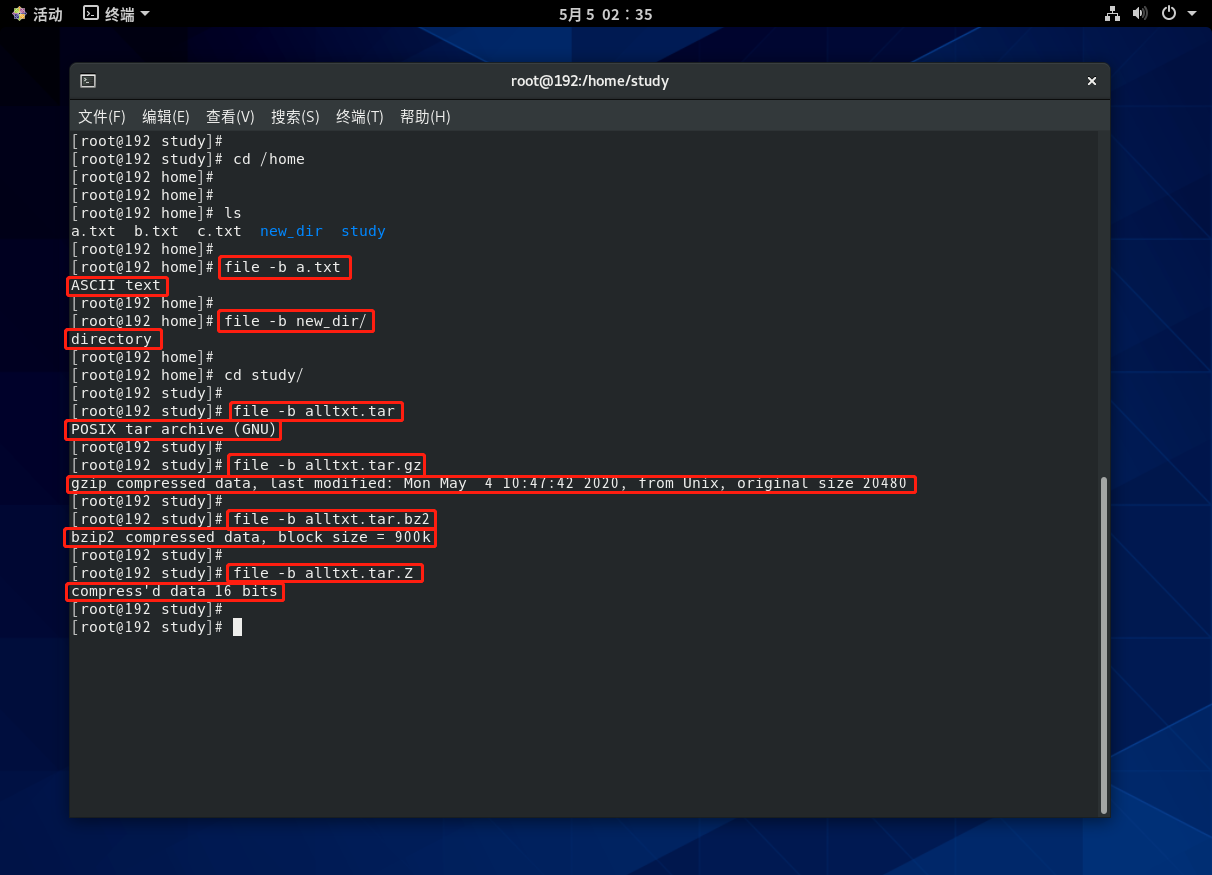This screenshot has height=875, width=1212.
Task: Open the 帮助(H) menu
Action: (x=425, y=117)
